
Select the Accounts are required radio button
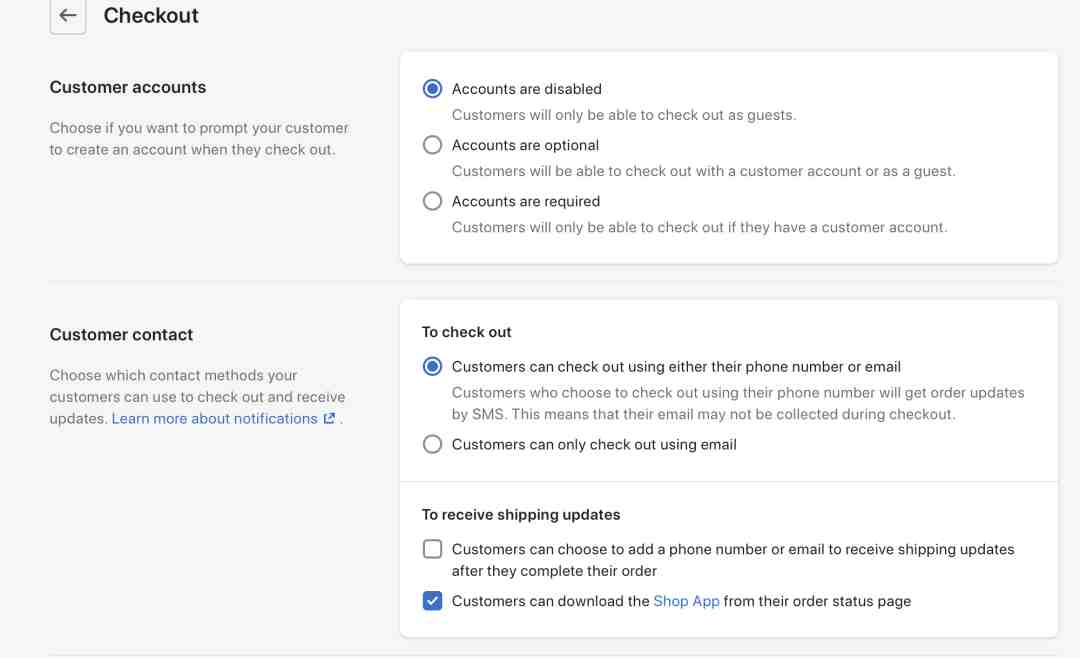point(432,201)
